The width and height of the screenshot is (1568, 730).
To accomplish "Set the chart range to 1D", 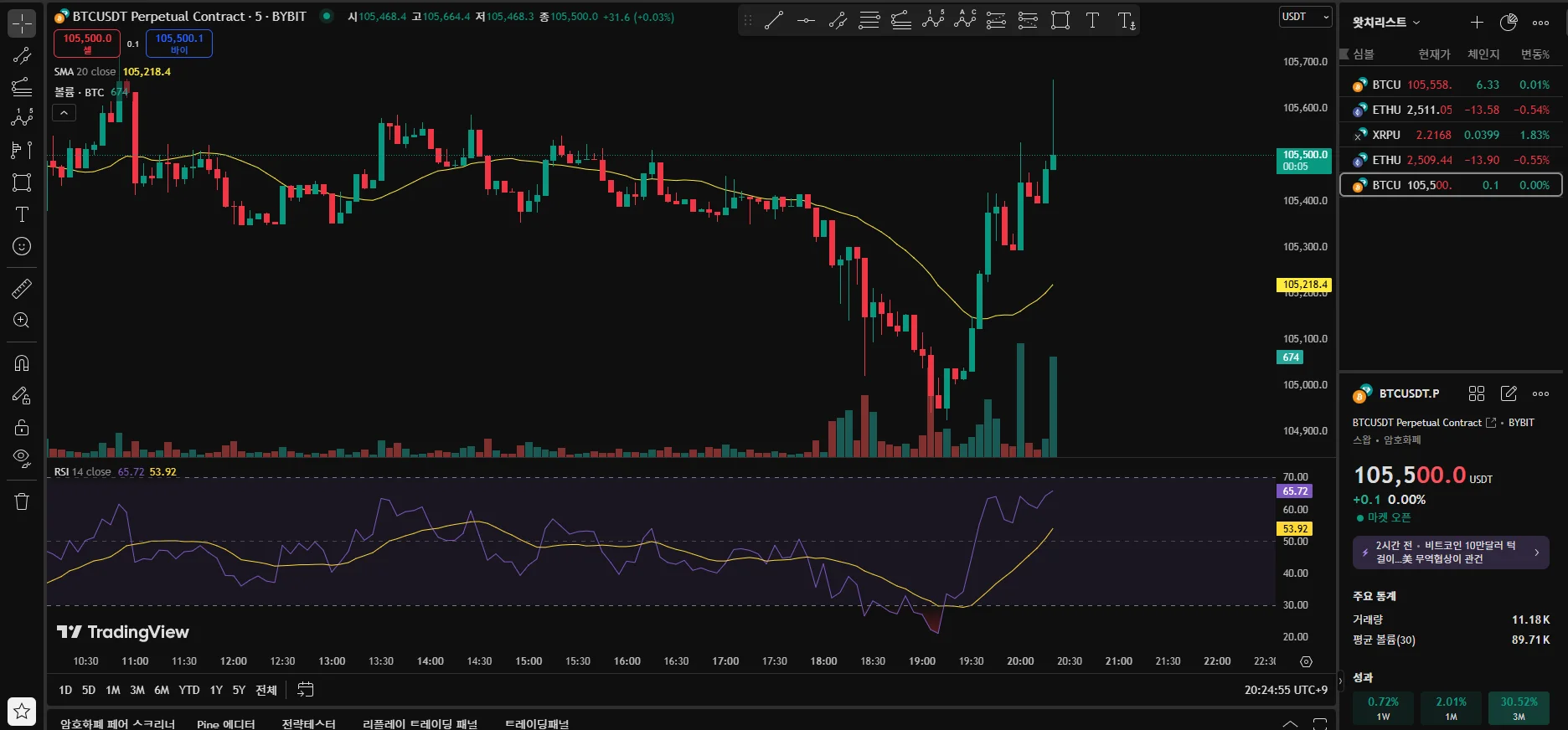I will pos(65,690).
